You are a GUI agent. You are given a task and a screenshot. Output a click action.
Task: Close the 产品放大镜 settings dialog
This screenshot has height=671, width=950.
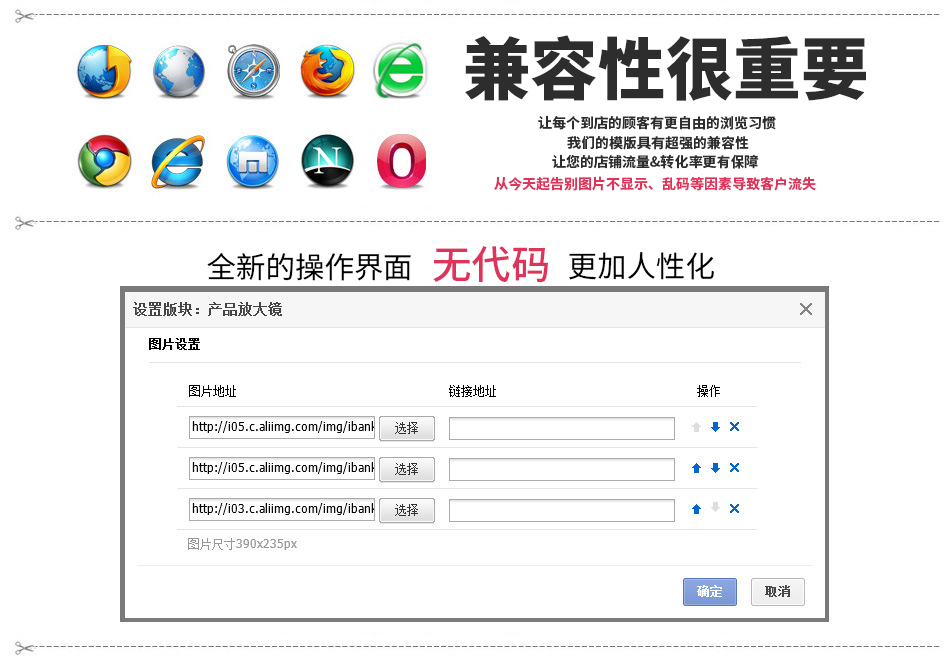point(806,309)
